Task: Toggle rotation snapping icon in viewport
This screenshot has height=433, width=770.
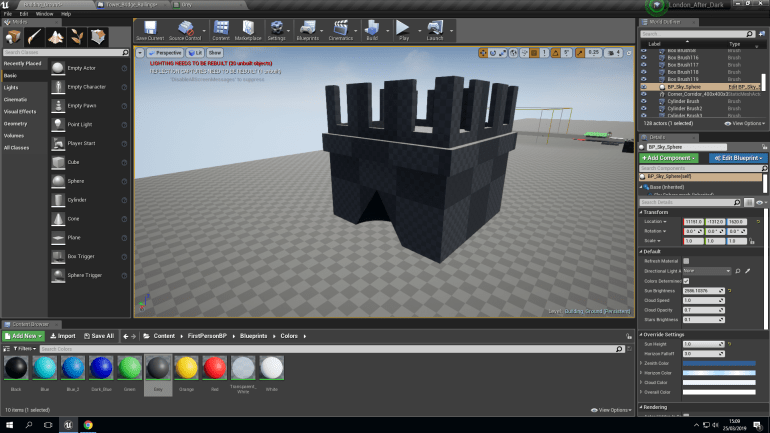Action: (x=555, y=53)
